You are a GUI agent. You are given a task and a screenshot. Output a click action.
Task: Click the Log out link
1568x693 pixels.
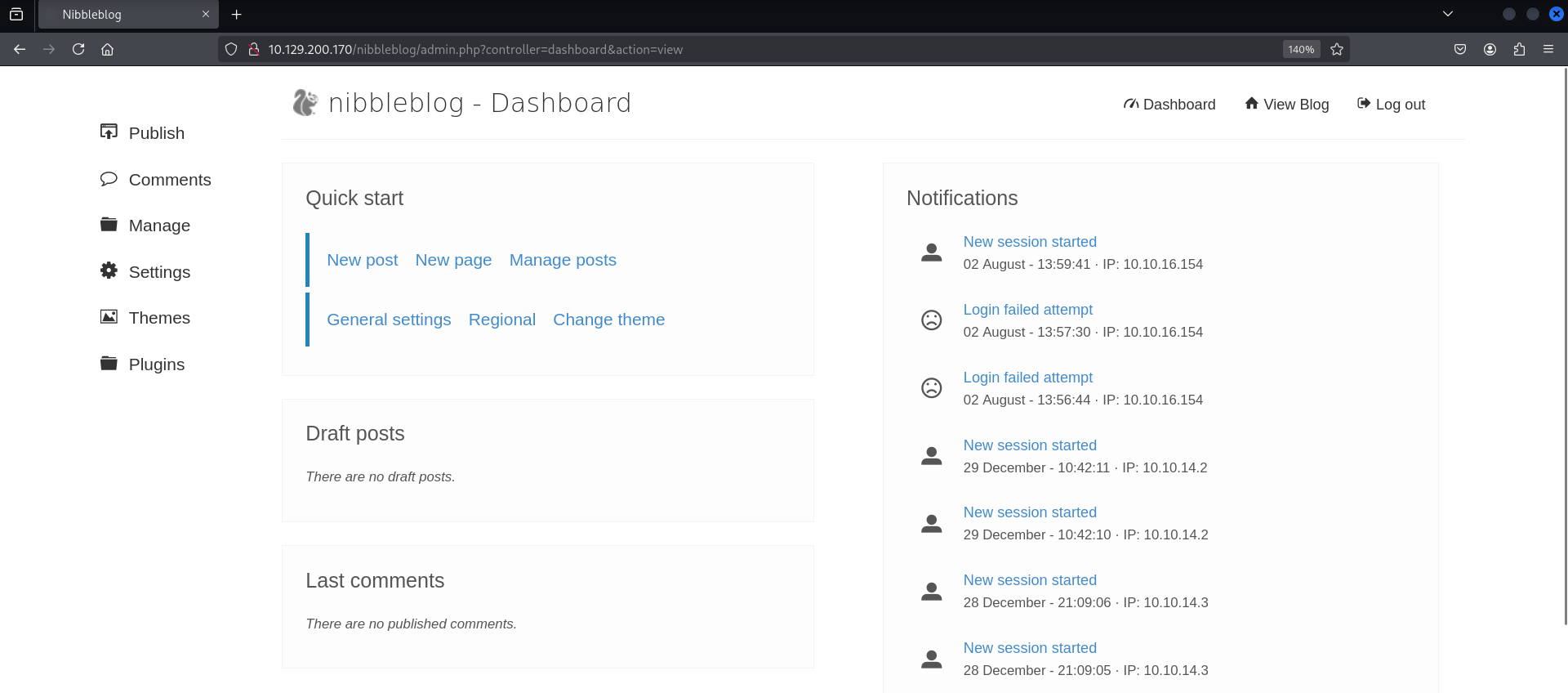point(1391,105)
